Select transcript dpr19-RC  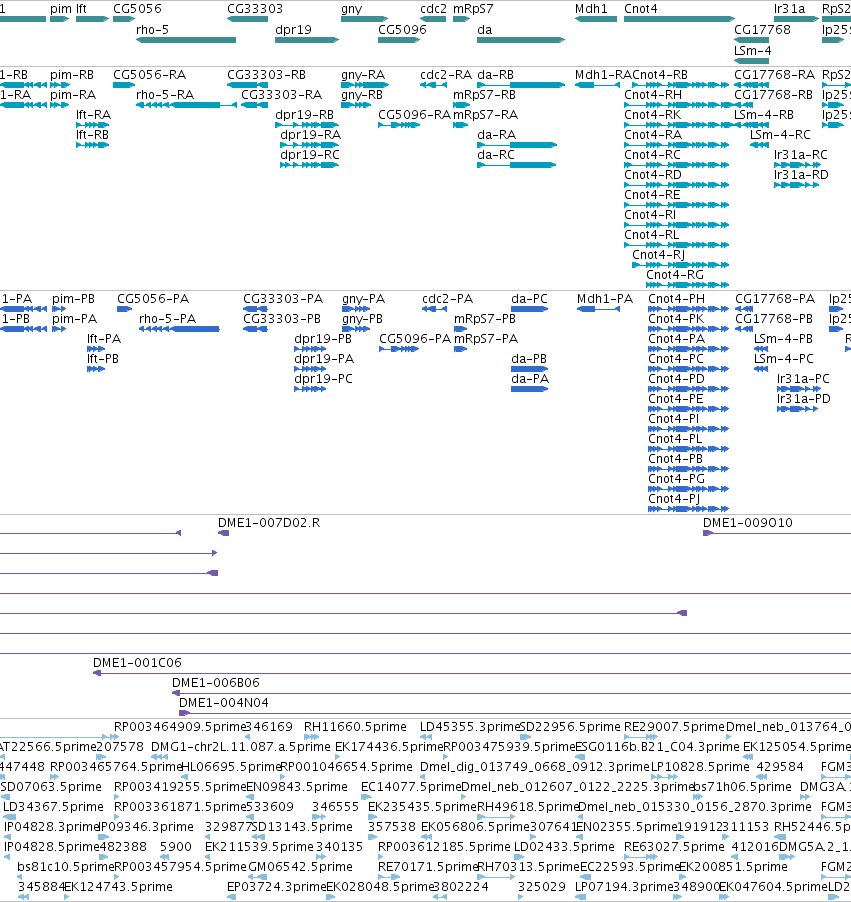pos(310,155)
